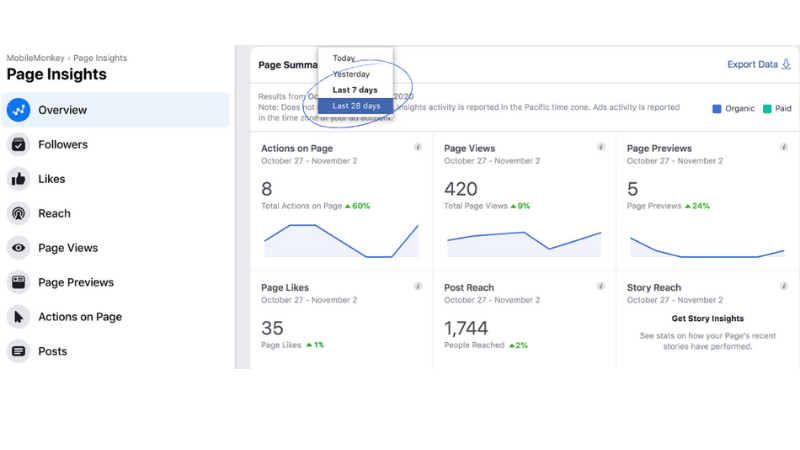Click the Page Likes card title
Screen dimensions: 800x450
tap(285, 288)
